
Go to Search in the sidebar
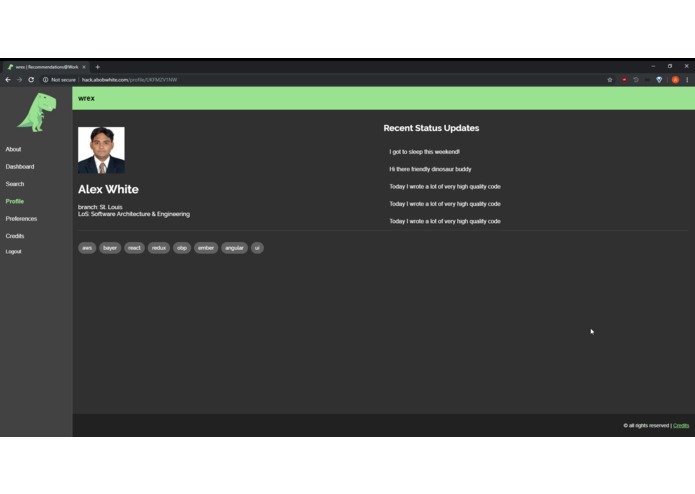pyautogui.click(x=15, y=184)
